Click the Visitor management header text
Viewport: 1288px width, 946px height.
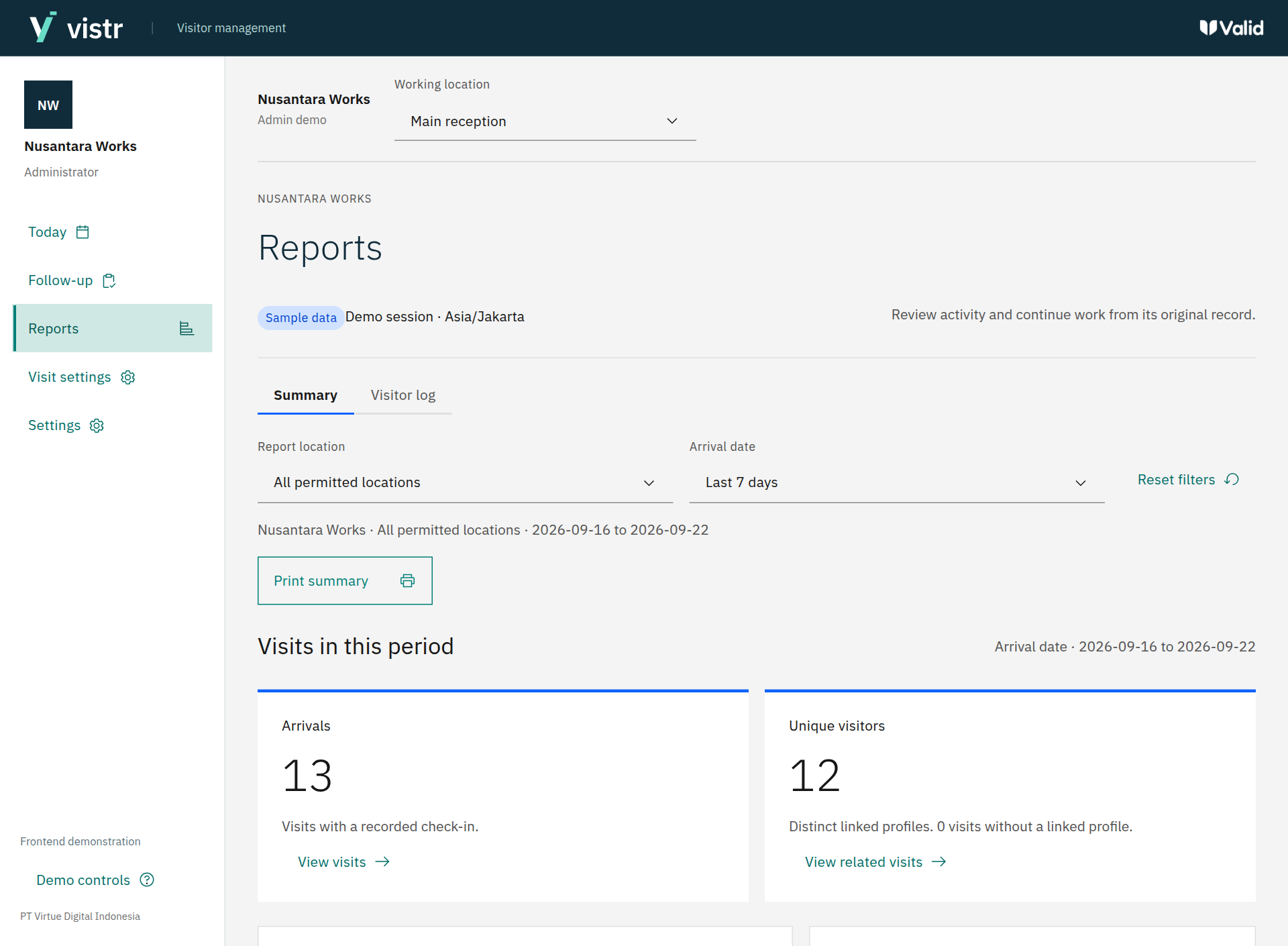pos(231,28)
